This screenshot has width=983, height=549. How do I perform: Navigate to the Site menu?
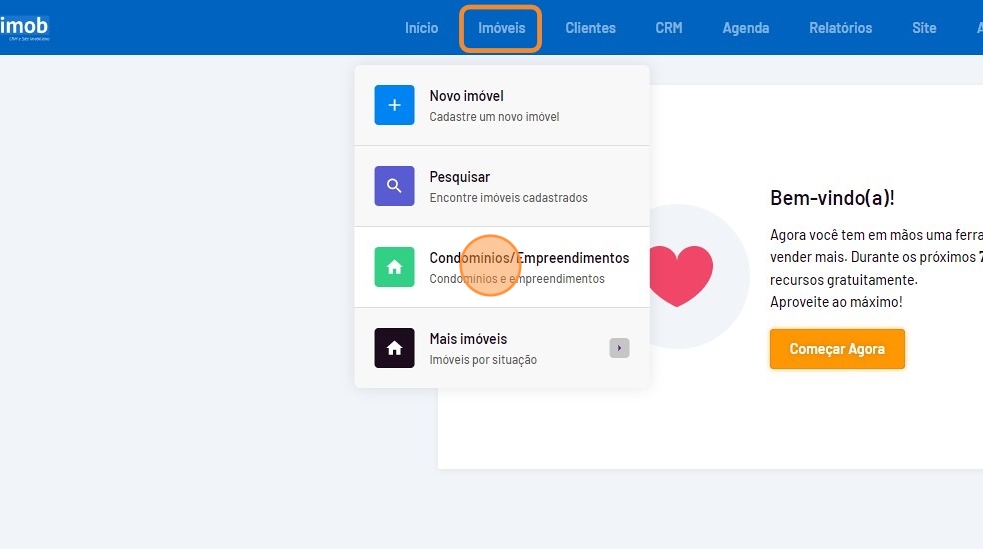[x=924, y=28]
